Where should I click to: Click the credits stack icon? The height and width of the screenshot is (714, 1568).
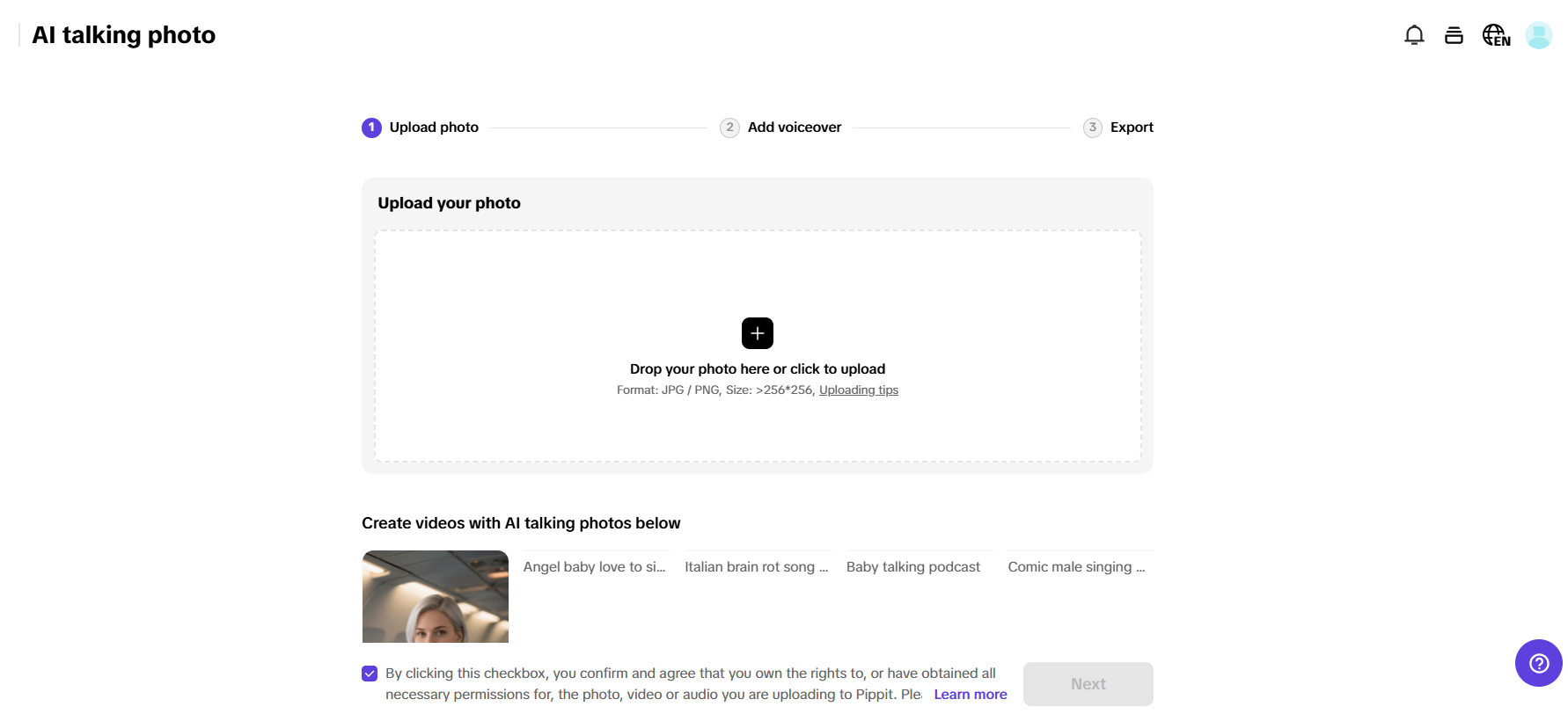click(1454, 35)
